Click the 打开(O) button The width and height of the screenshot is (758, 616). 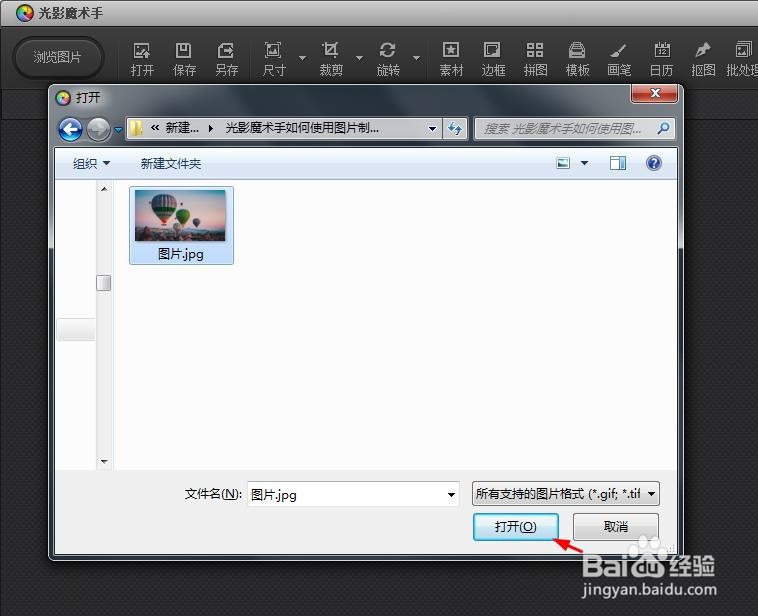coord(516,527)
